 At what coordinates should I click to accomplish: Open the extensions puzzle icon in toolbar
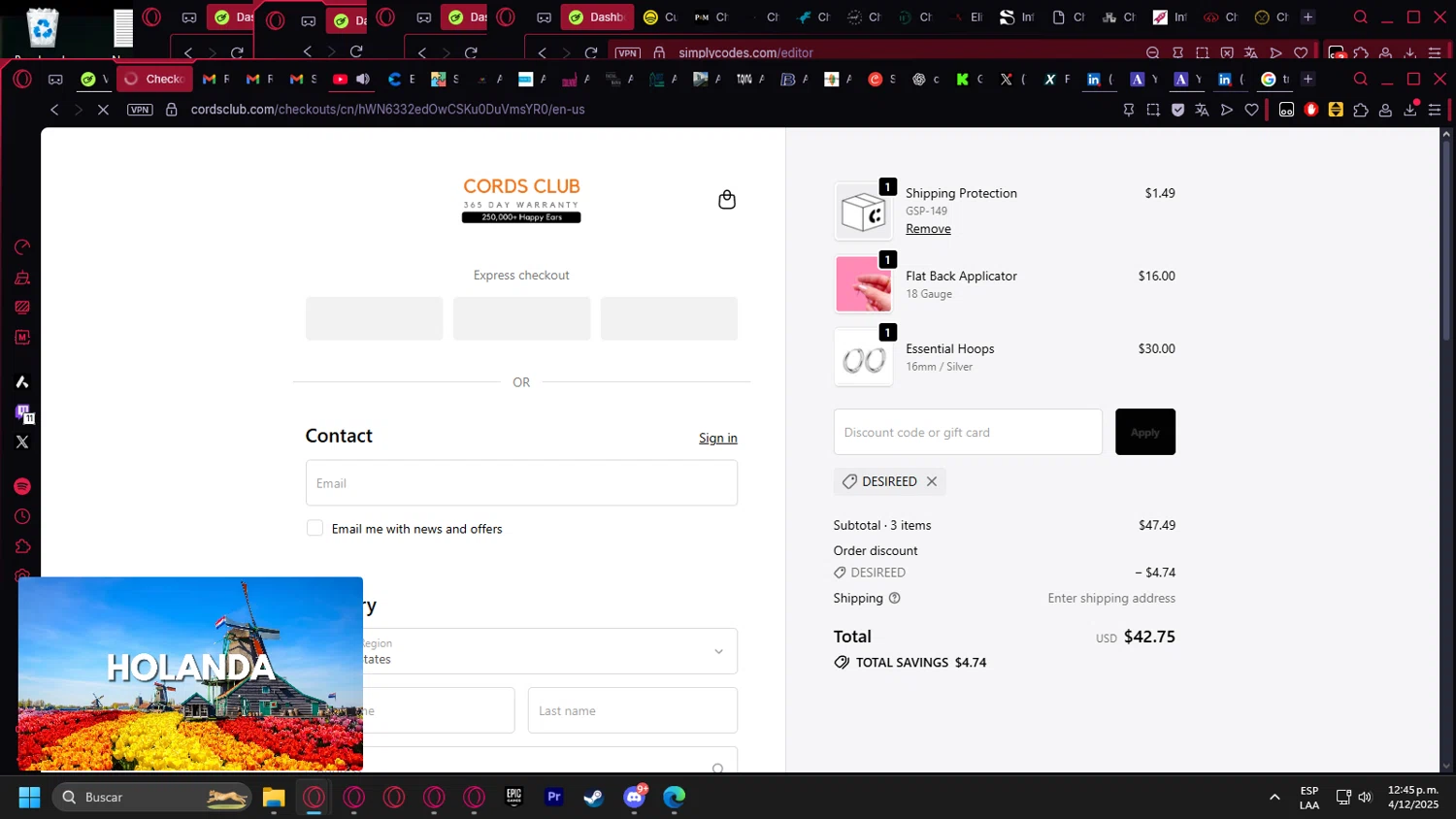[1361, 110]
